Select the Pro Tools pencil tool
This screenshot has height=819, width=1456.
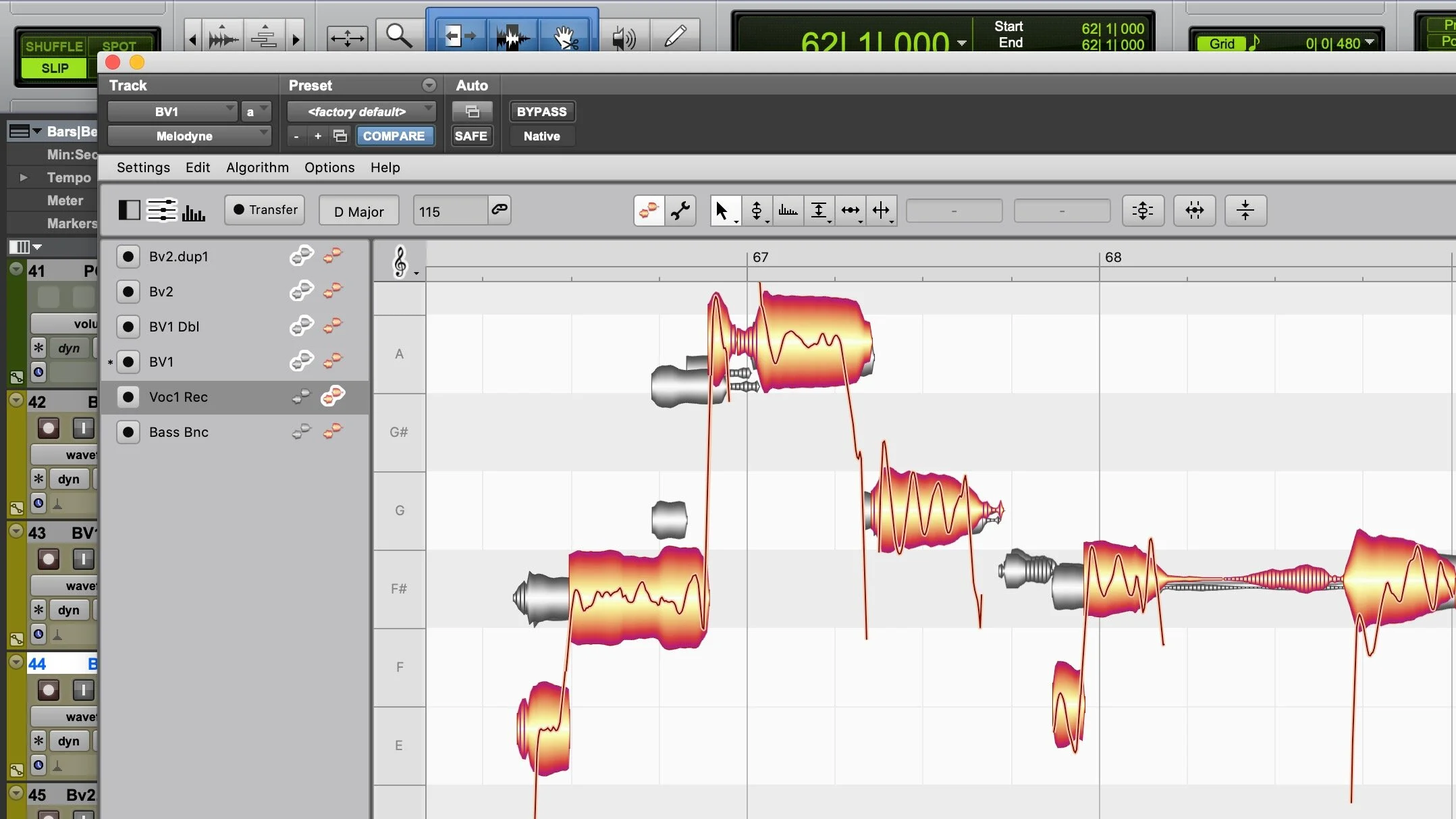click(674, 36)
